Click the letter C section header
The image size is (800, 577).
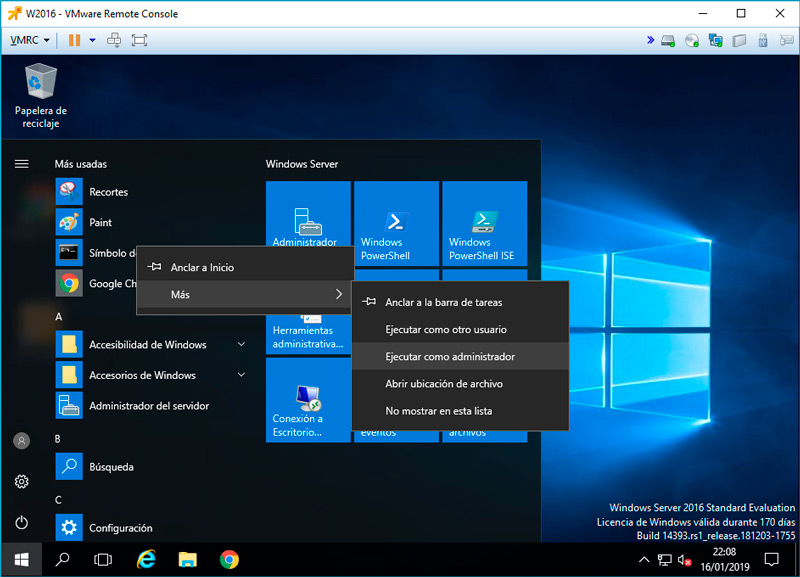click(x=58, y=500)
